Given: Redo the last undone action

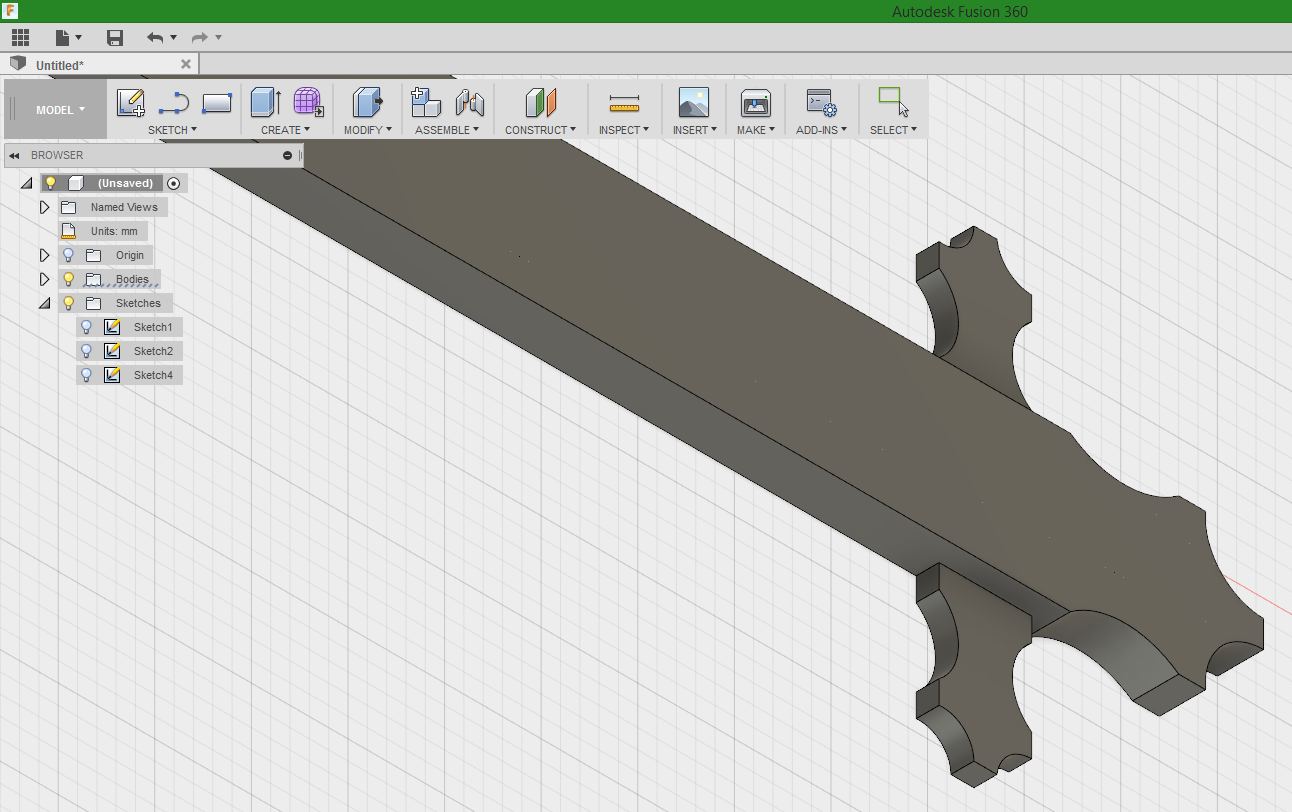Looking at the screenshot, I should click(x=200, y=38).
